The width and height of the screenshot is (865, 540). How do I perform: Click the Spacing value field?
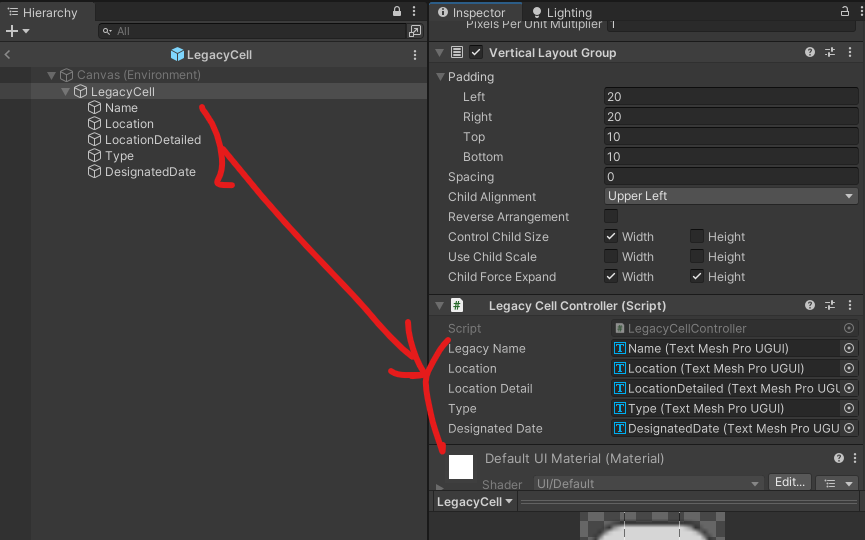731,177
